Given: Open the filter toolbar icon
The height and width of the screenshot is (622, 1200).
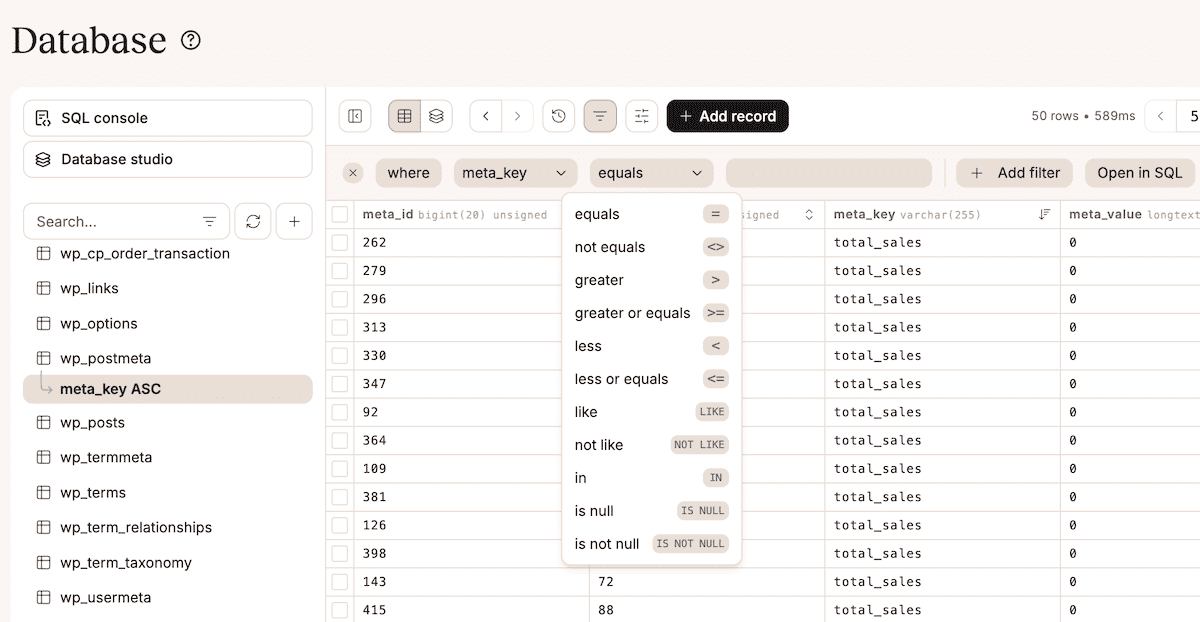Looking at the screenshot, I should coord(600,115).
